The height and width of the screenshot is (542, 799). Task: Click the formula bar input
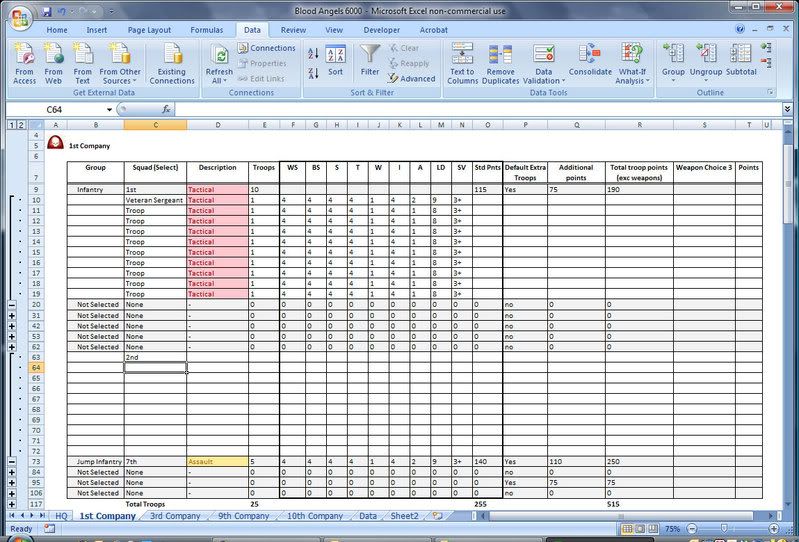click(478, 109)
